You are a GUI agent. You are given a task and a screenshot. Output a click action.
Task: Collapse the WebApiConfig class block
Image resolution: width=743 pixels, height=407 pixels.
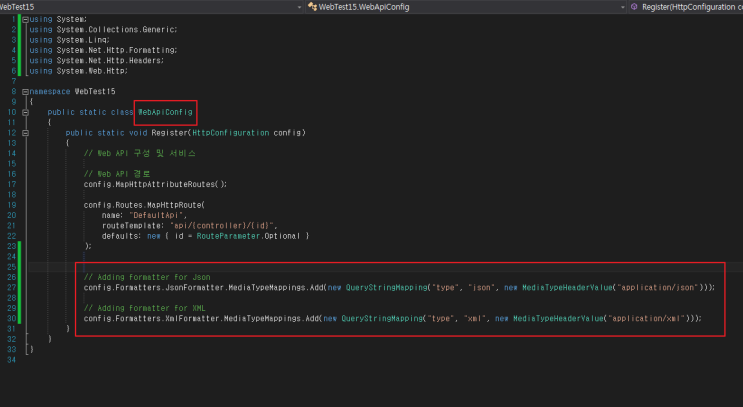click(26, 112)
